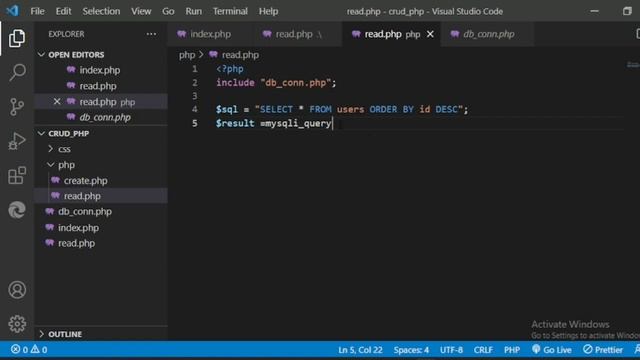Show errors count in status bar
The image size is (640, 360).
[20, 350]
